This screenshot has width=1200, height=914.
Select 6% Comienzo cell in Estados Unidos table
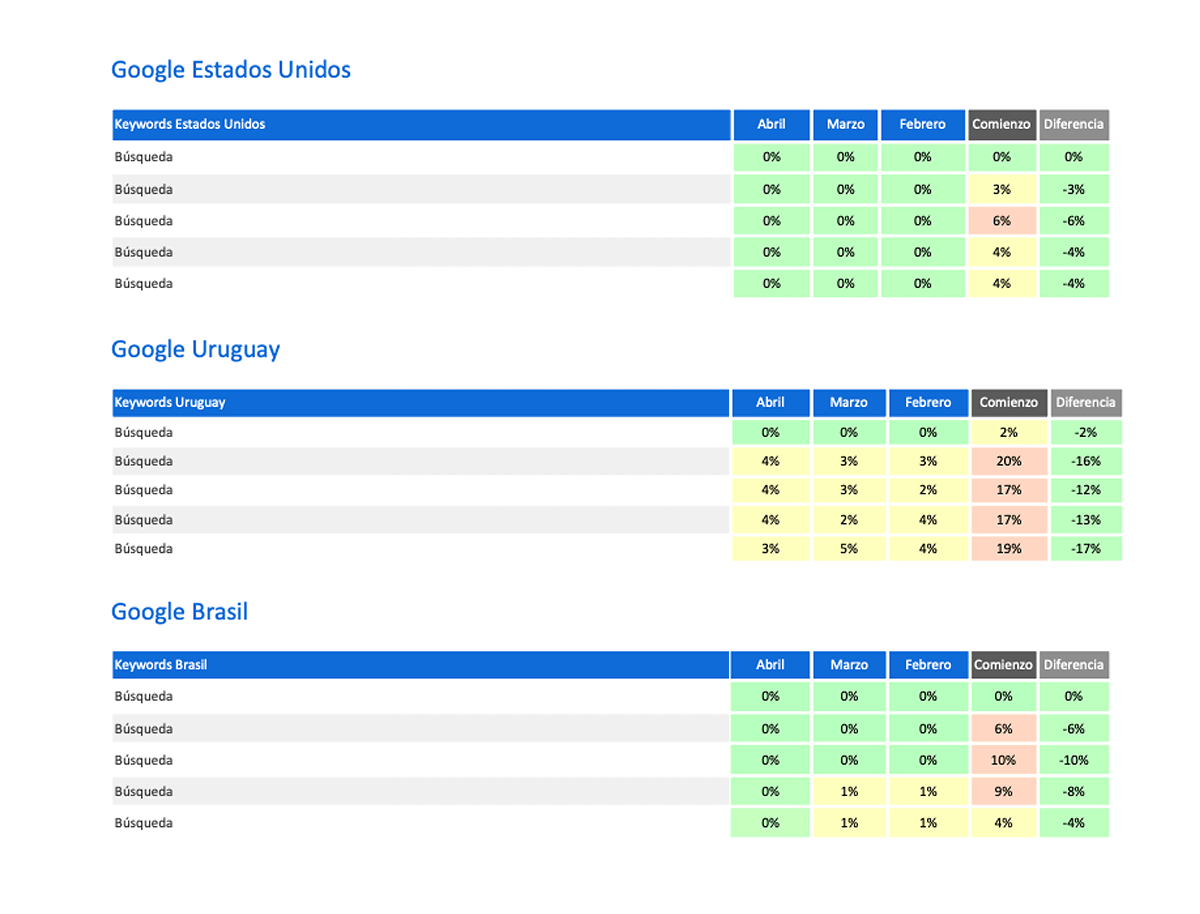(x=1002, y=221)
